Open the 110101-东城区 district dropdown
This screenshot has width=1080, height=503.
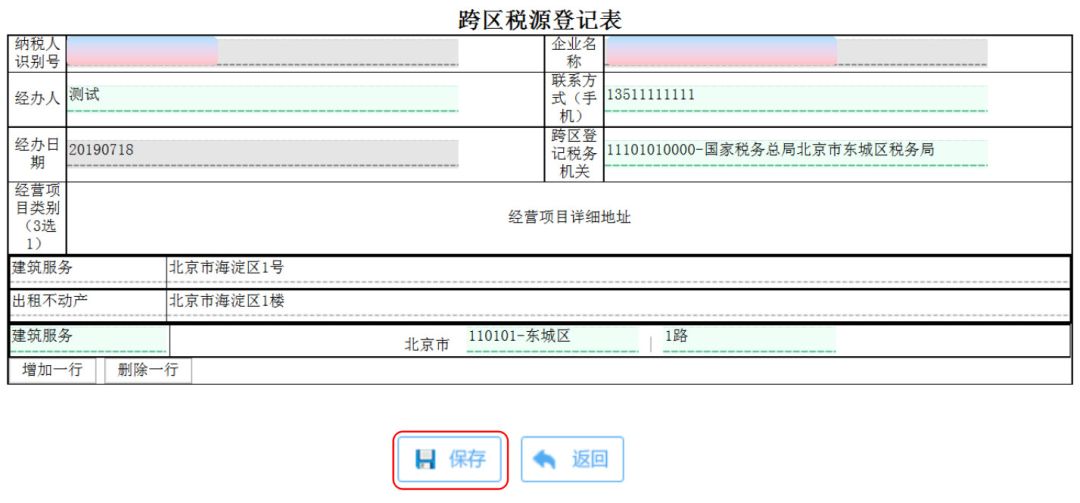(x=552, y=340)
